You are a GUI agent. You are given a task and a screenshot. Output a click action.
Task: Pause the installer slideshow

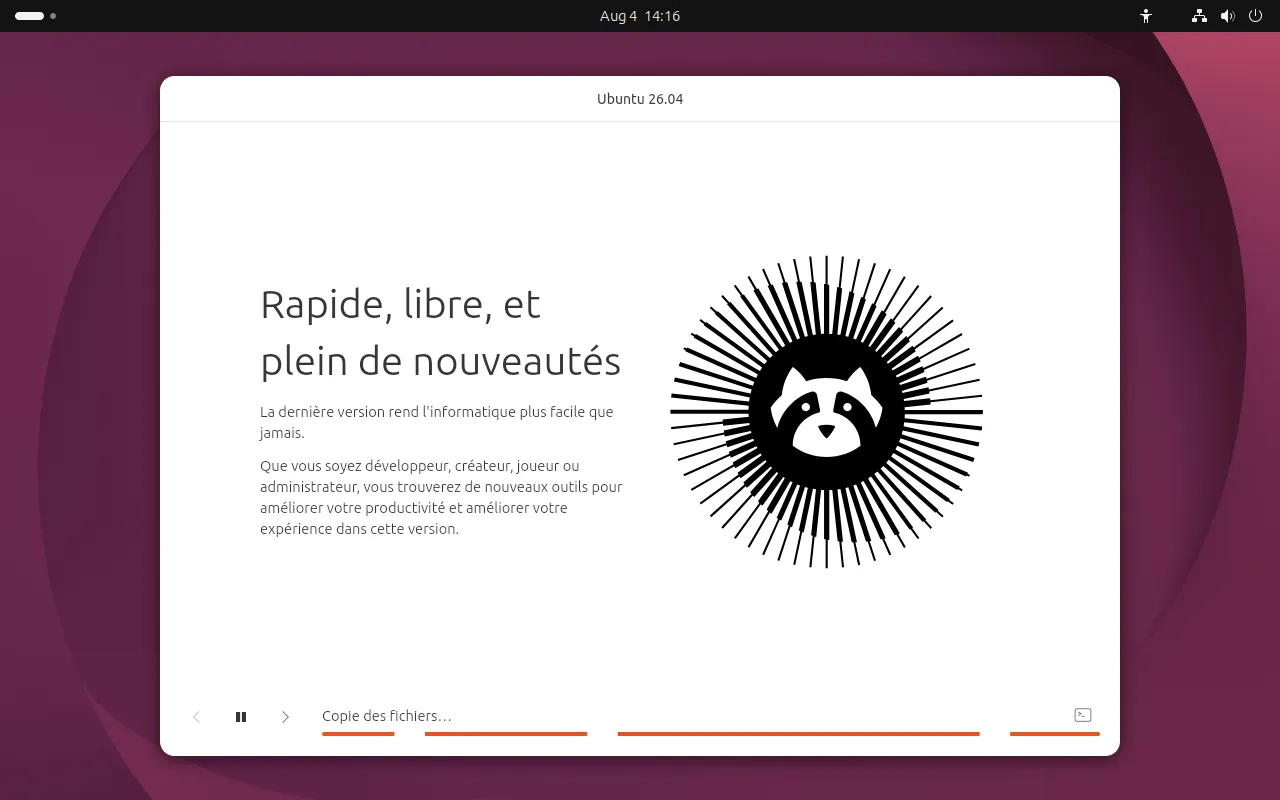click(x=241, y=717)
